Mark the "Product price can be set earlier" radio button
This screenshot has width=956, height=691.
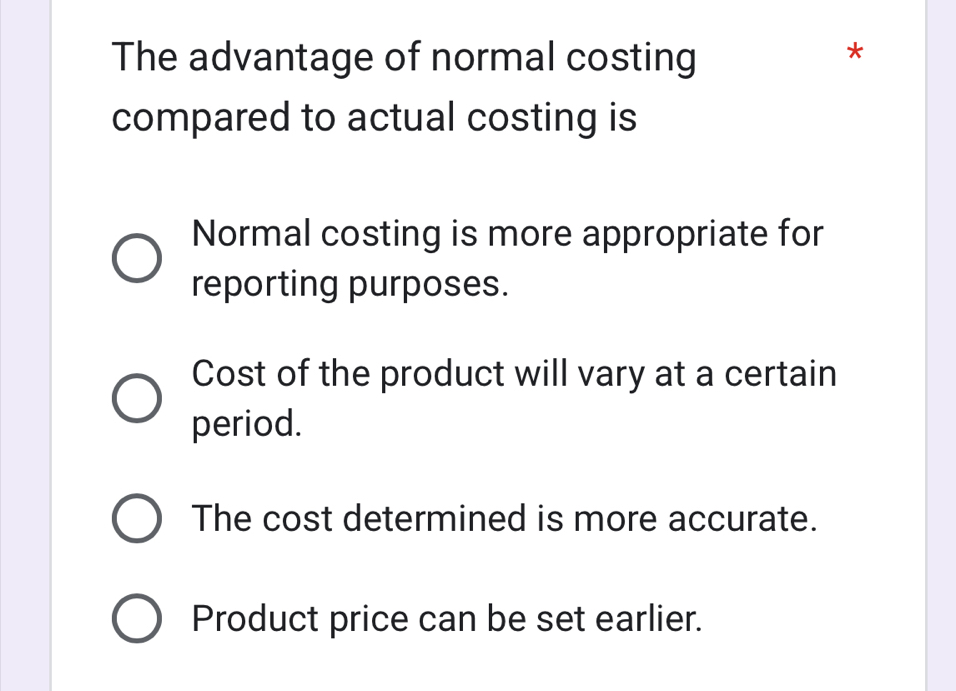(x=135, y=620)
